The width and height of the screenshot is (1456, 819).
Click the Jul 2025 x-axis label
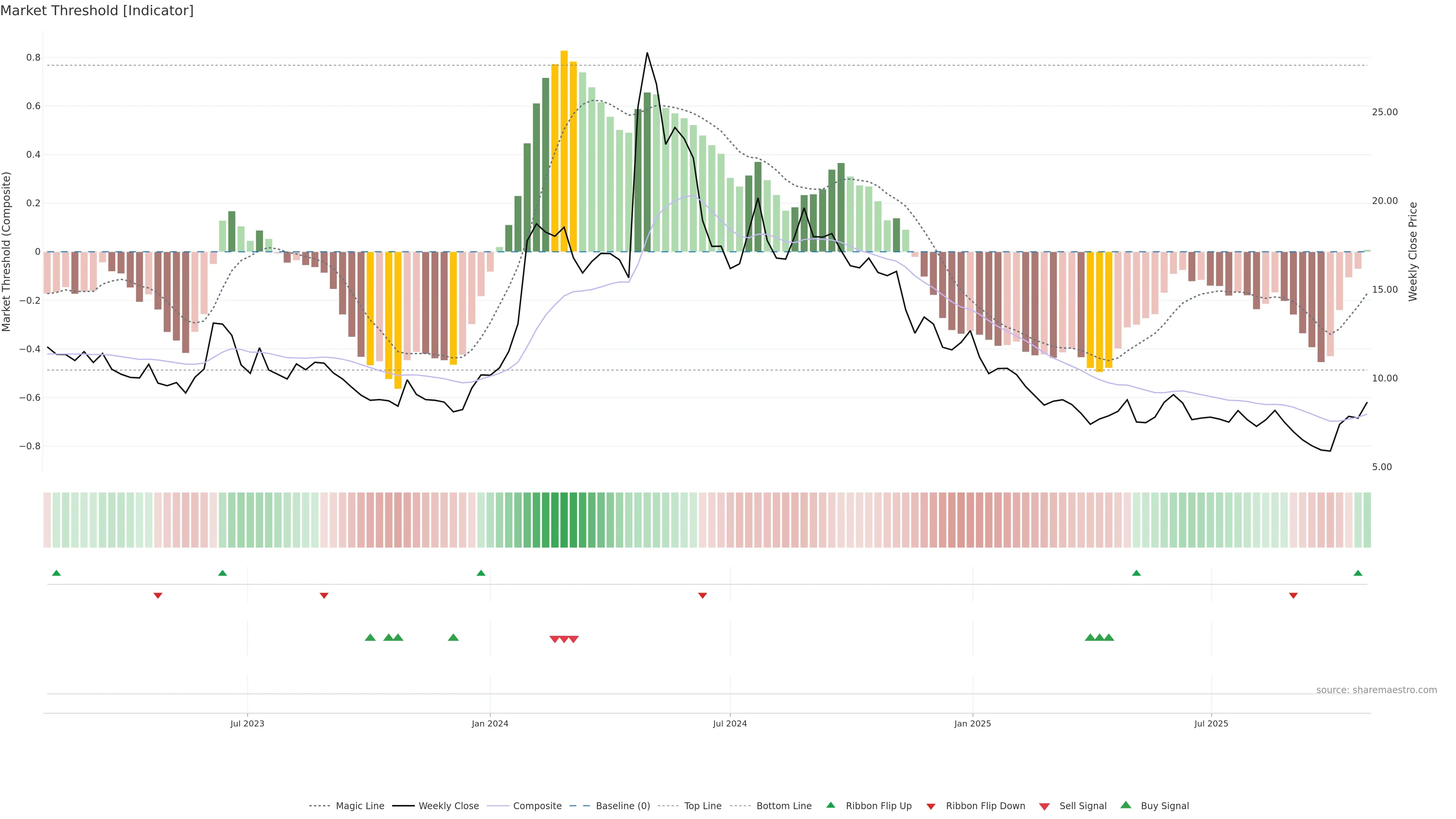1211,723
